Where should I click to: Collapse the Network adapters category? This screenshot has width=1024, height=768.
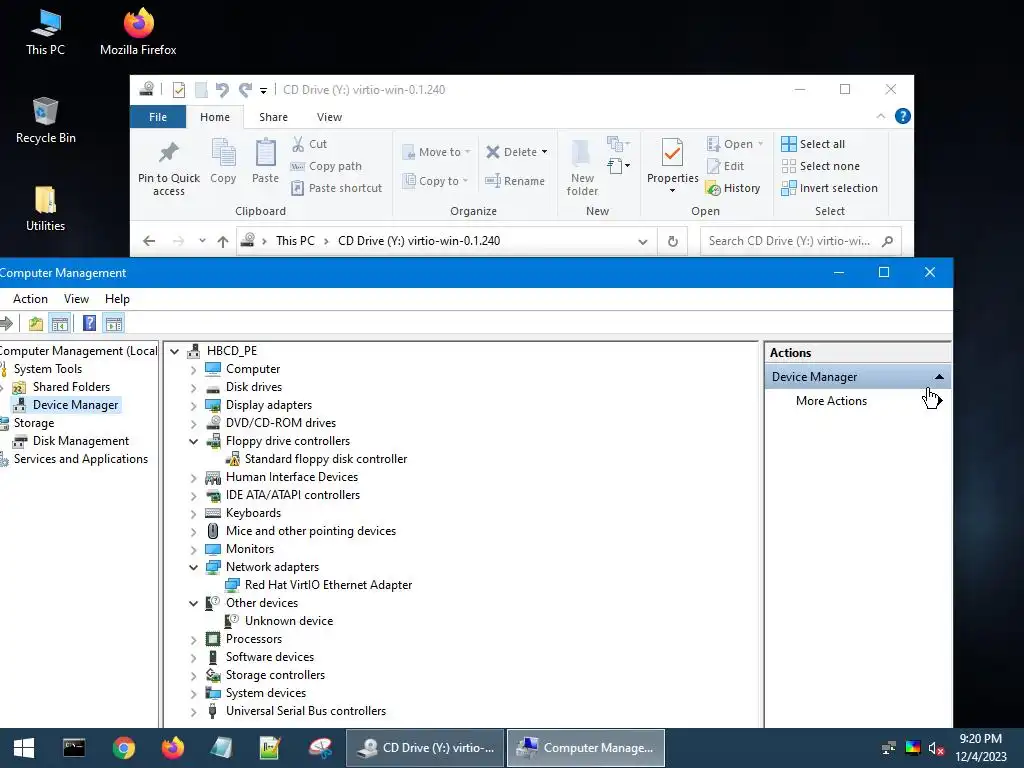pyautogui.click(x=193, y=568)
